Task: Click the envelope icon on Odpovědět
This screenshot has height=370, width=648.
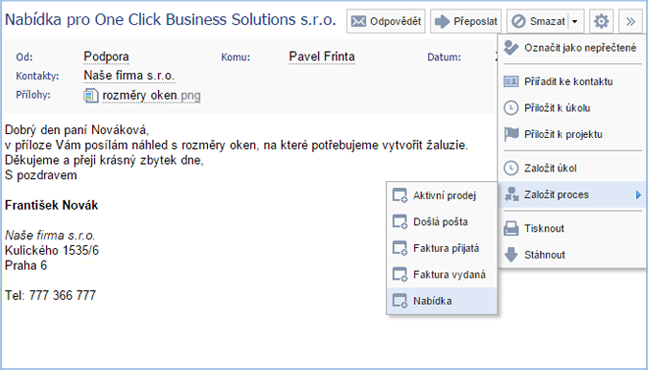Action: 358,21
